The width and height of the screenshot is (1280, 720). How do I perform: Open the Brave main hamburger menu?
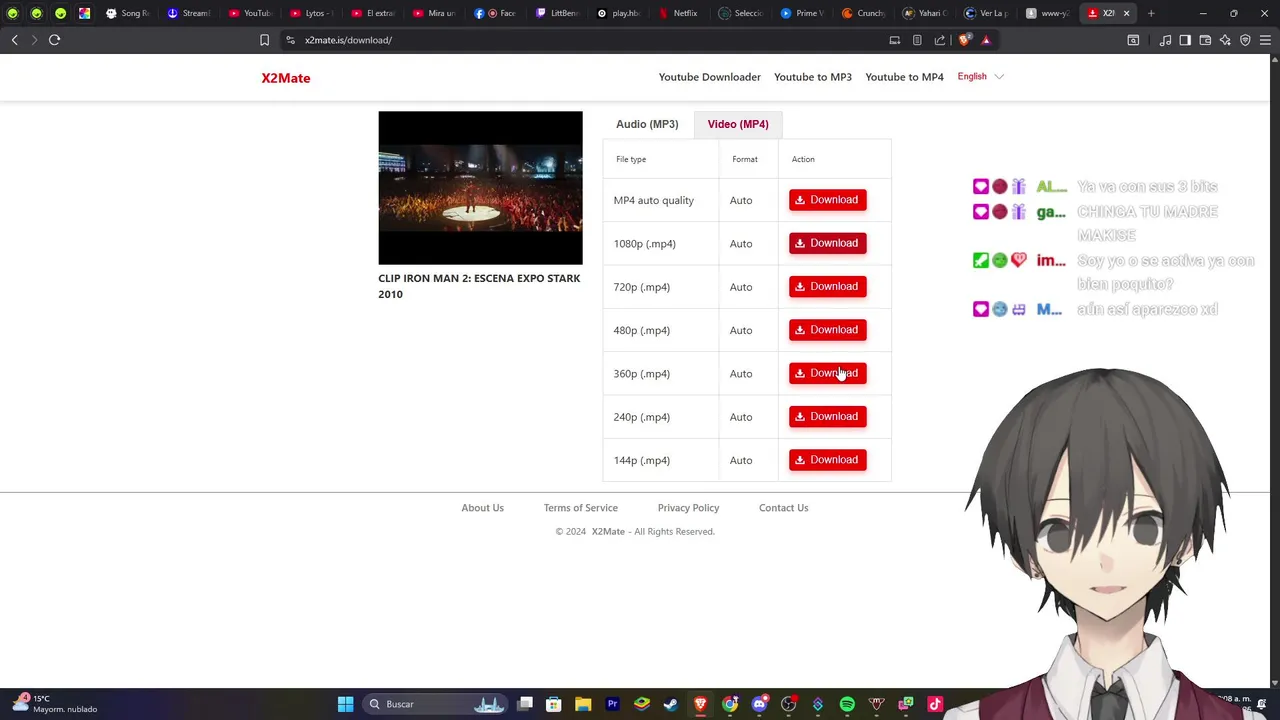point(1266,40)
